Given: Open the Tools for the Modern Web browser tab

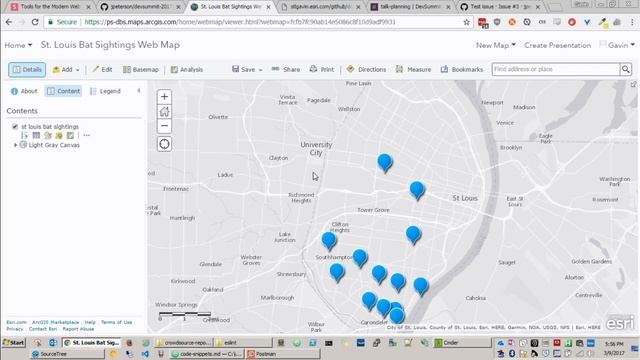Looking at the screenshot, I should [x=50, y=7].
